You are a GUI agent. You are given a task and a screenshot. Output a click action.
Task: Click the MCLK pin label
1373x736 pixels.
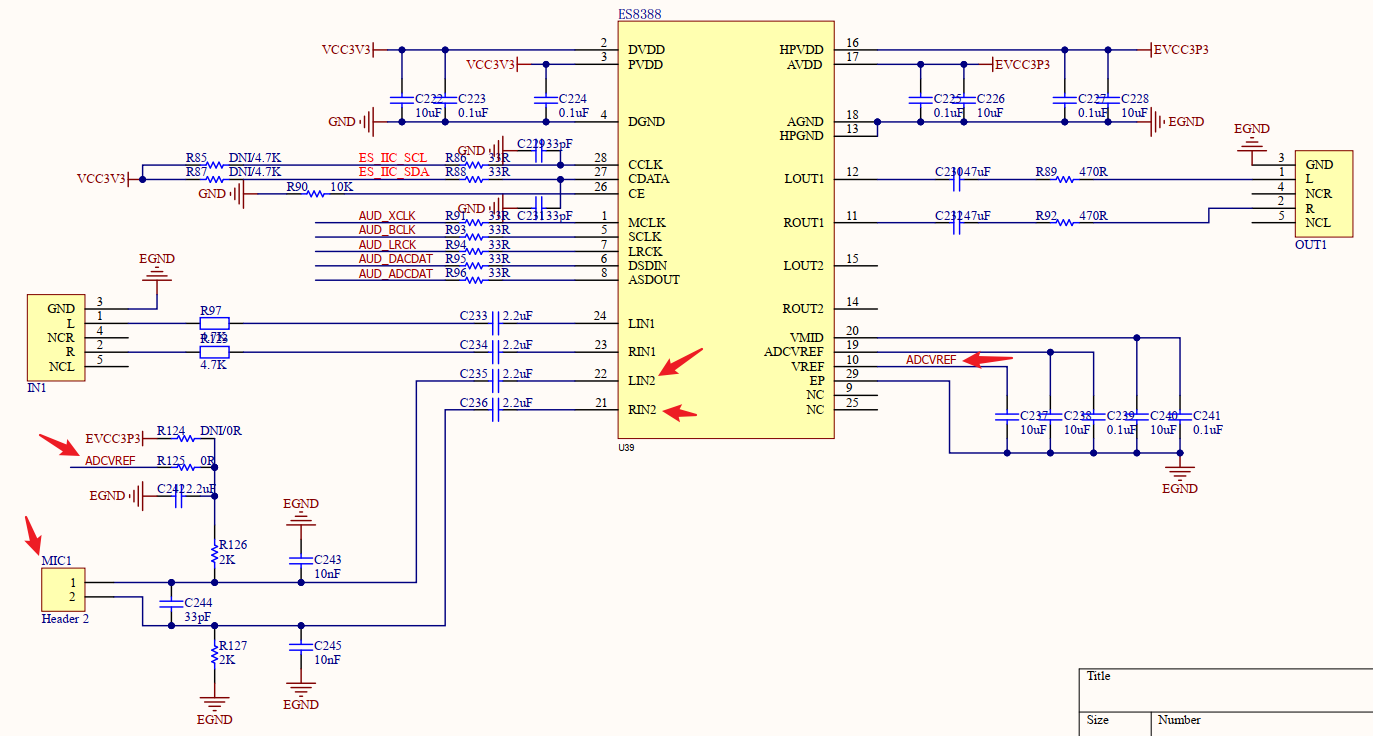pyautogui.click(x=647, y=223)
